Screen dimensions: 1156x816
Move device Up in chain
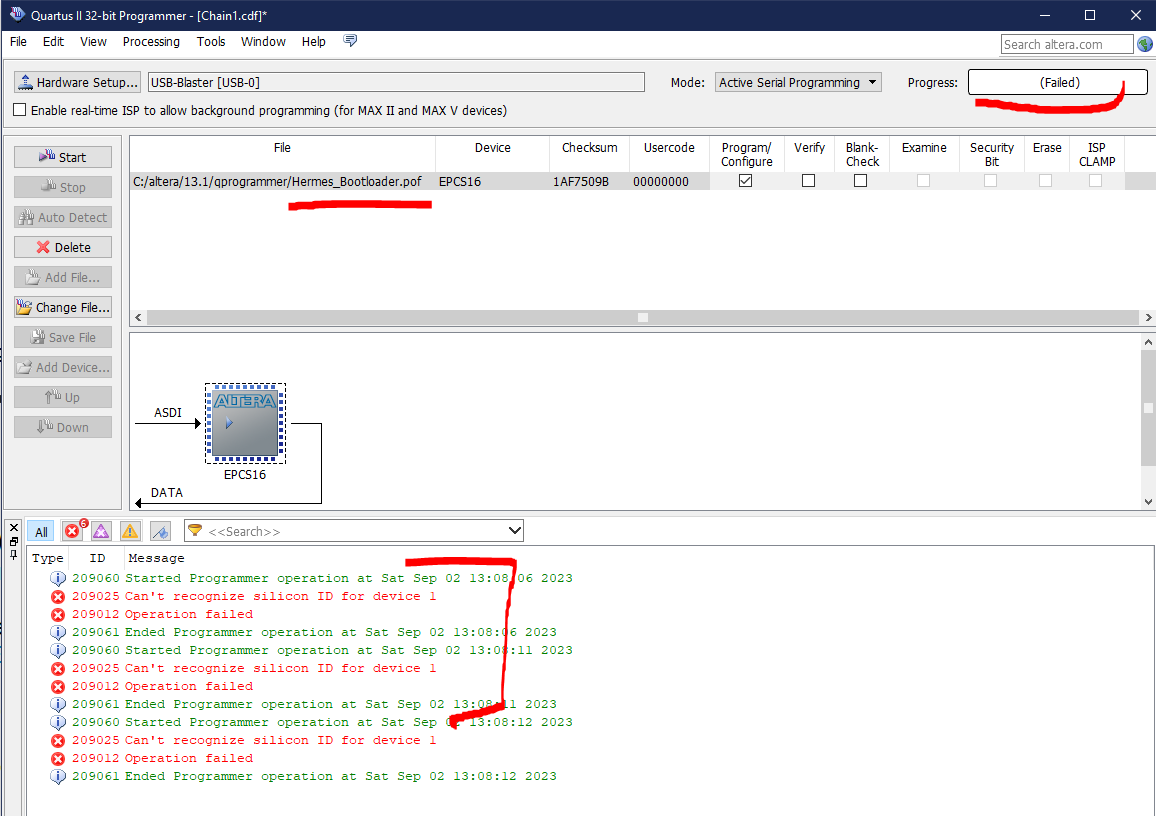click(63, 397)
